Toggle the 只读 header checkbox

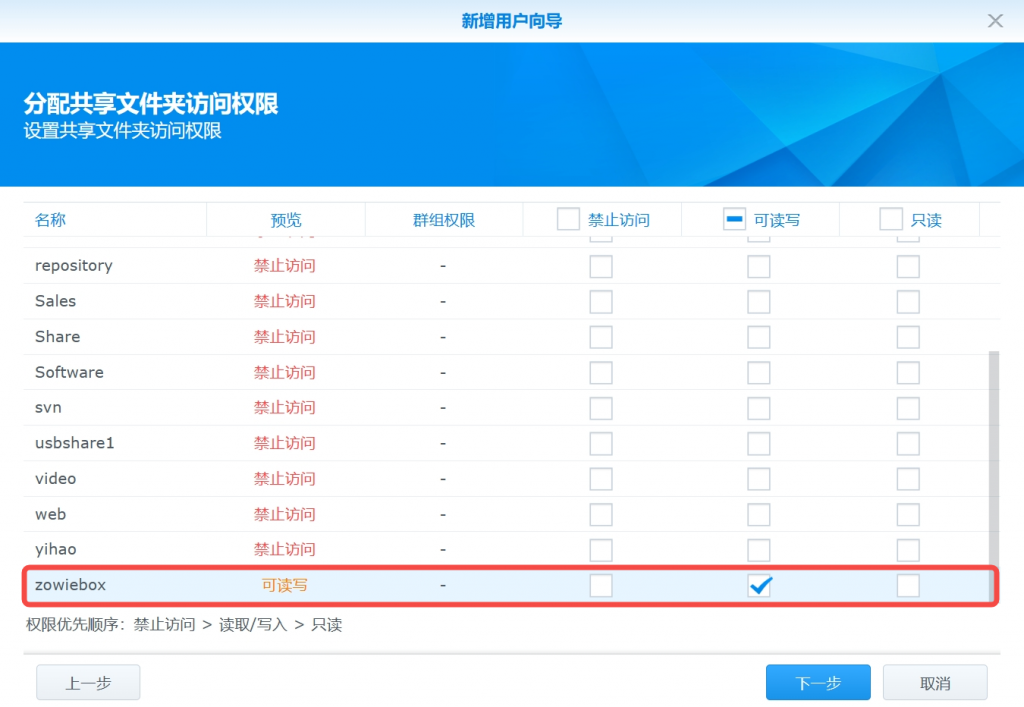[x=891, y=219]
